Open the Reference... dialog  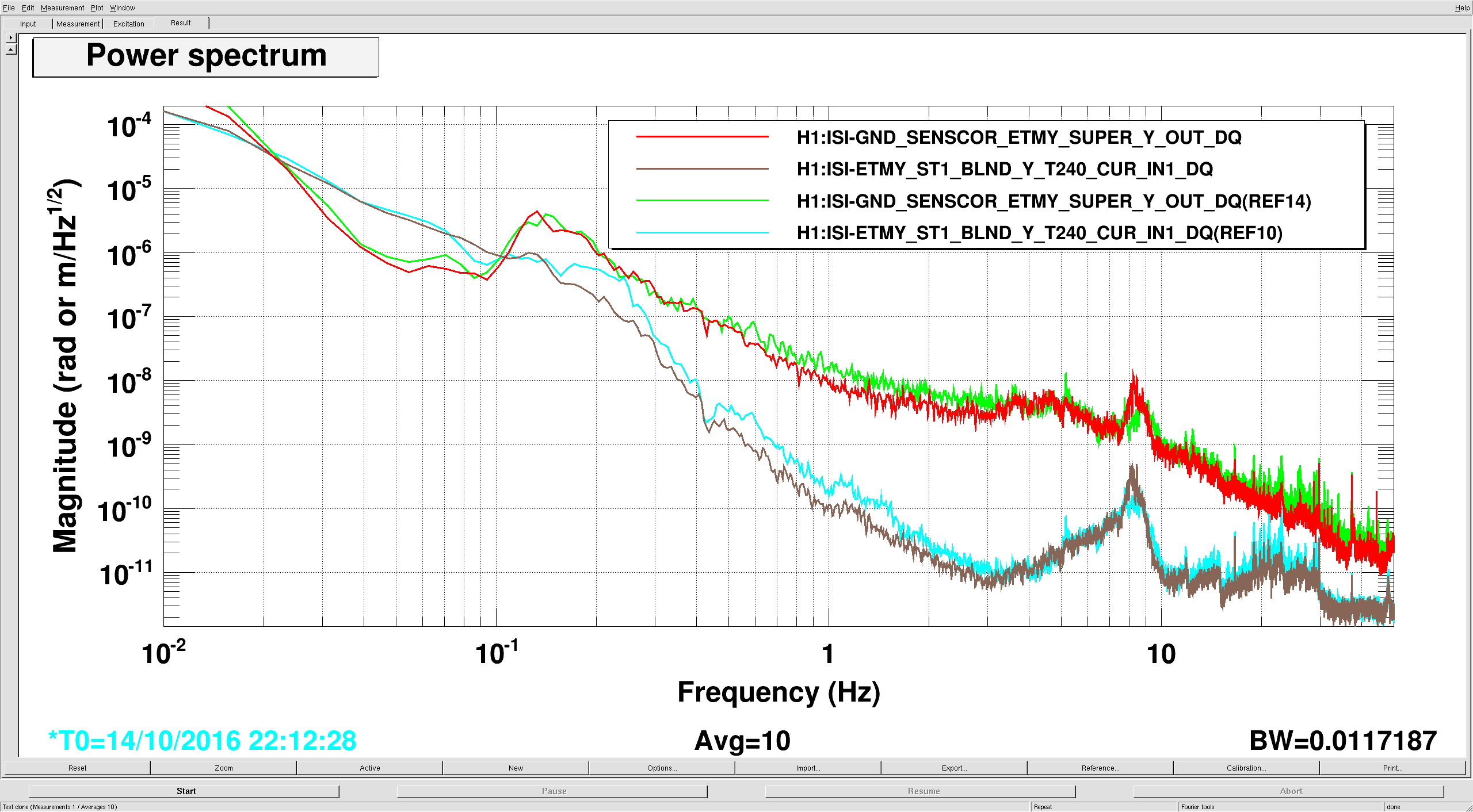tap(1100, 768)
